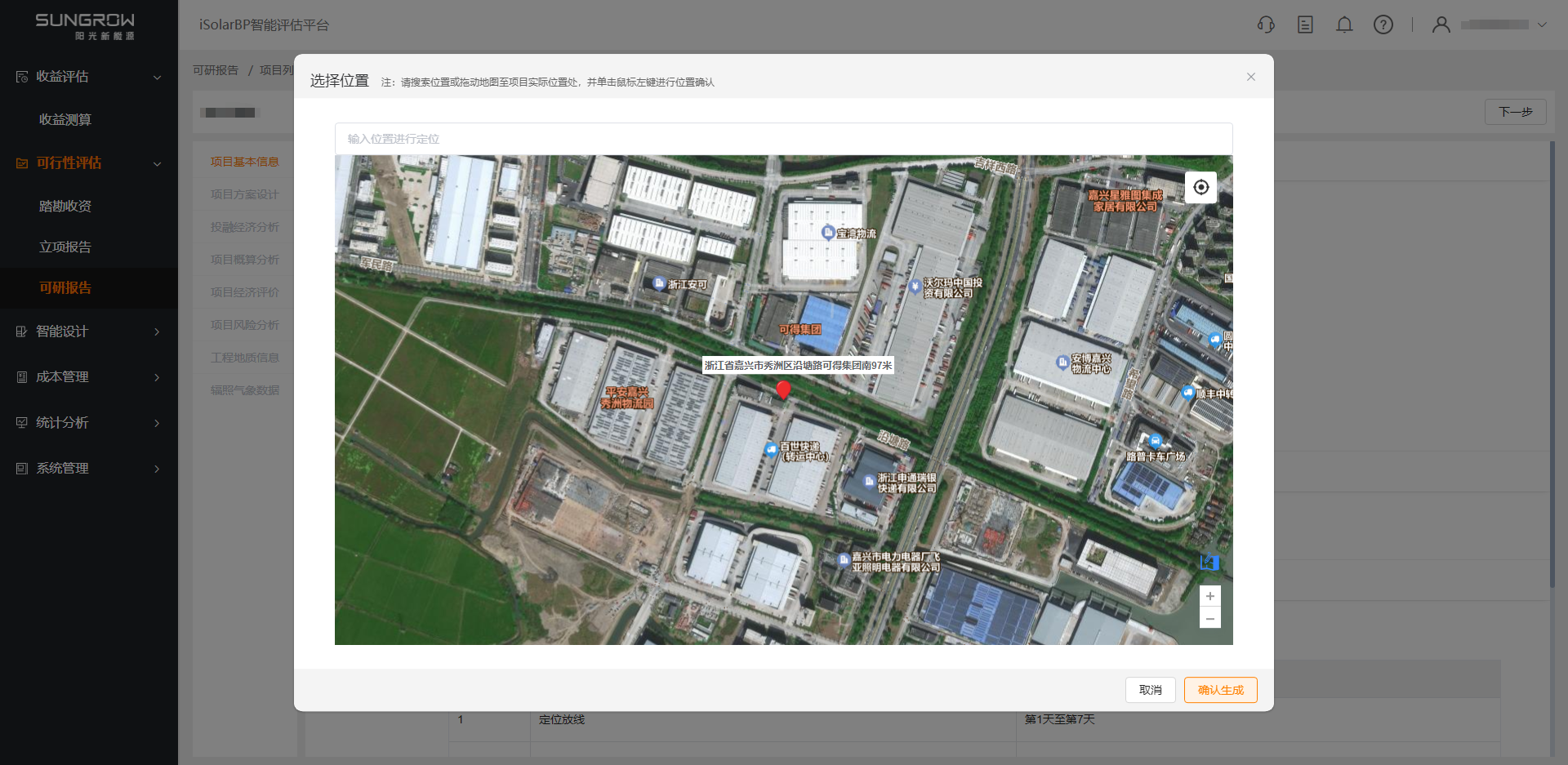Click the 嘉兴星雅图集成家居有限公司 map label

coord(1125,201)
